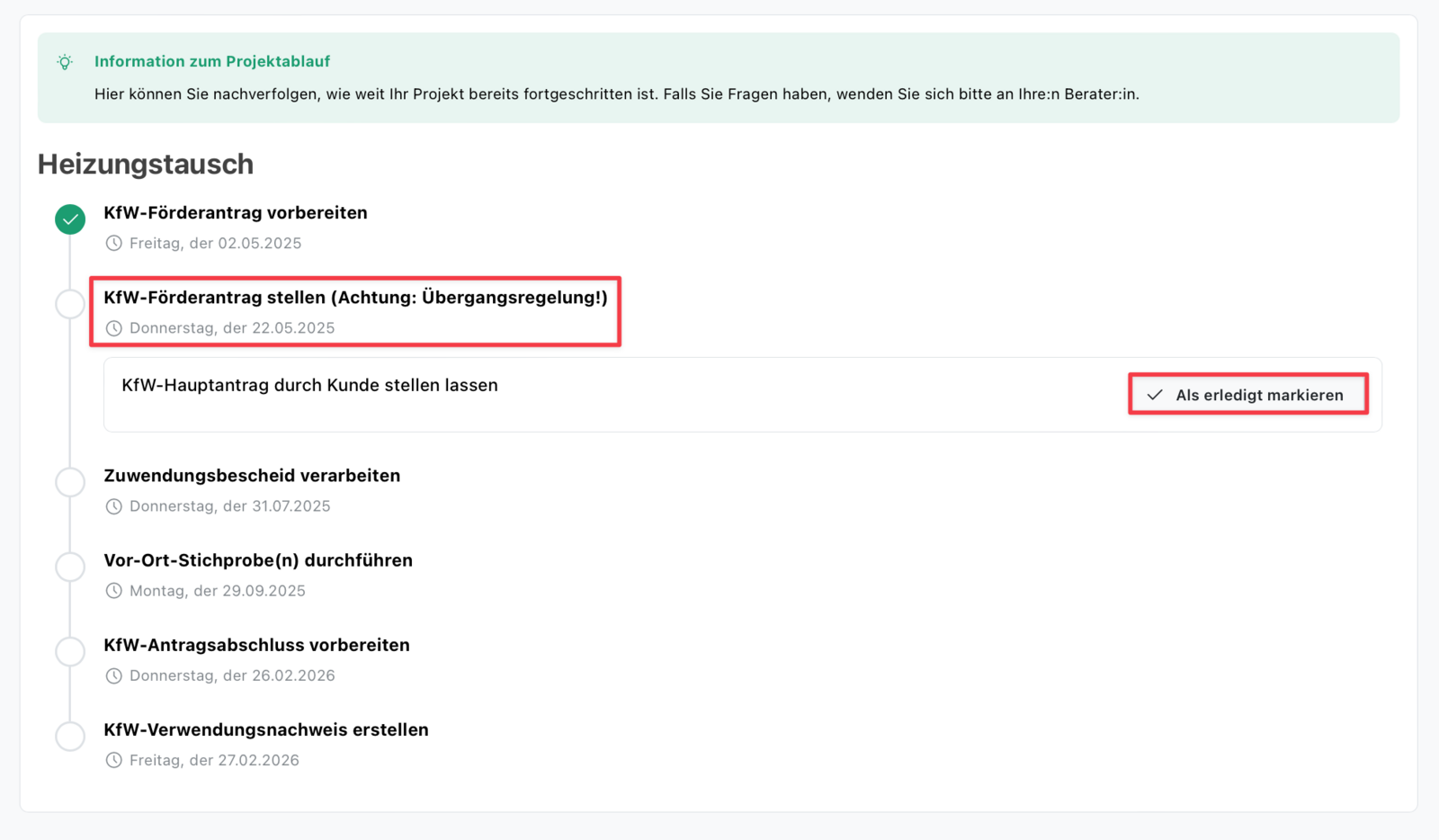Click the step circle for Zuwendungsbescheid verarbeiten

(x=70, y=481)
